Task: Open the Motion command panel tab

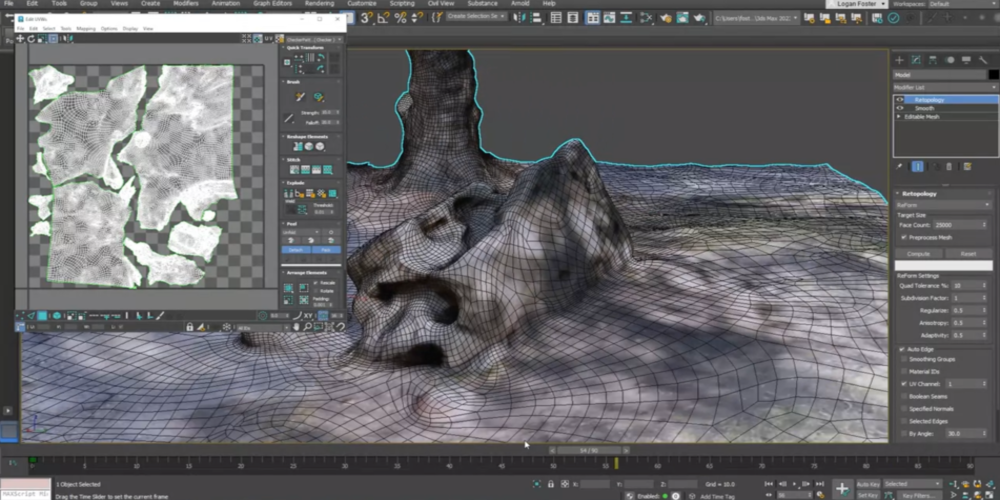Action: click(950, 60)
